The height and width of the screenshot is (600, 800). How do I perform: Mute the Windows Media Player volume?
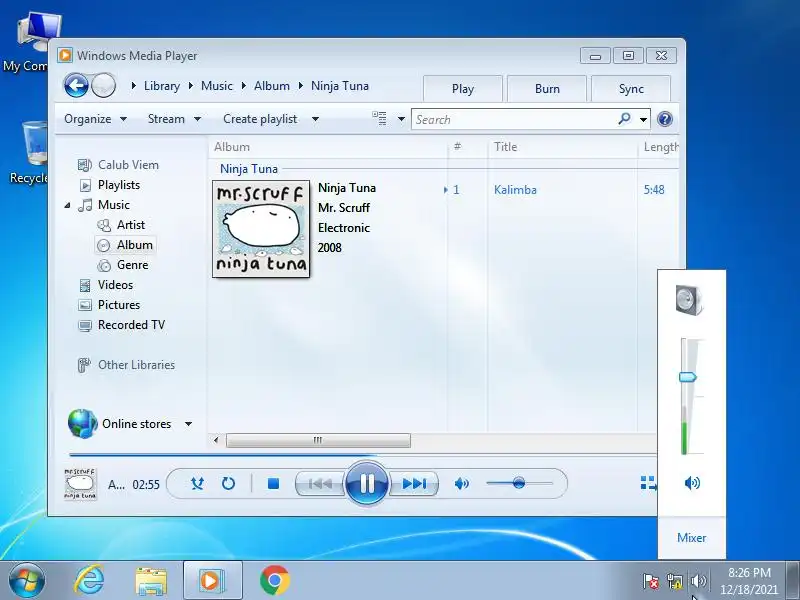click(x=462, y=483)
